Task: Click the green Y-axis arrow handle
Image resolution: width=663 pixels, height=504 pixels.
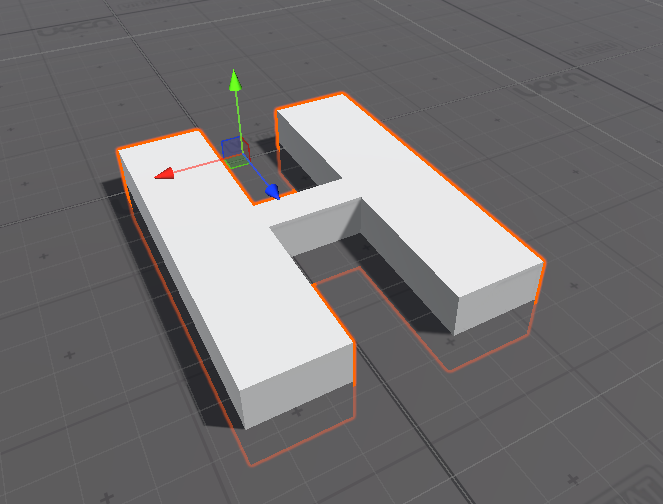Action: coord(234,81)
